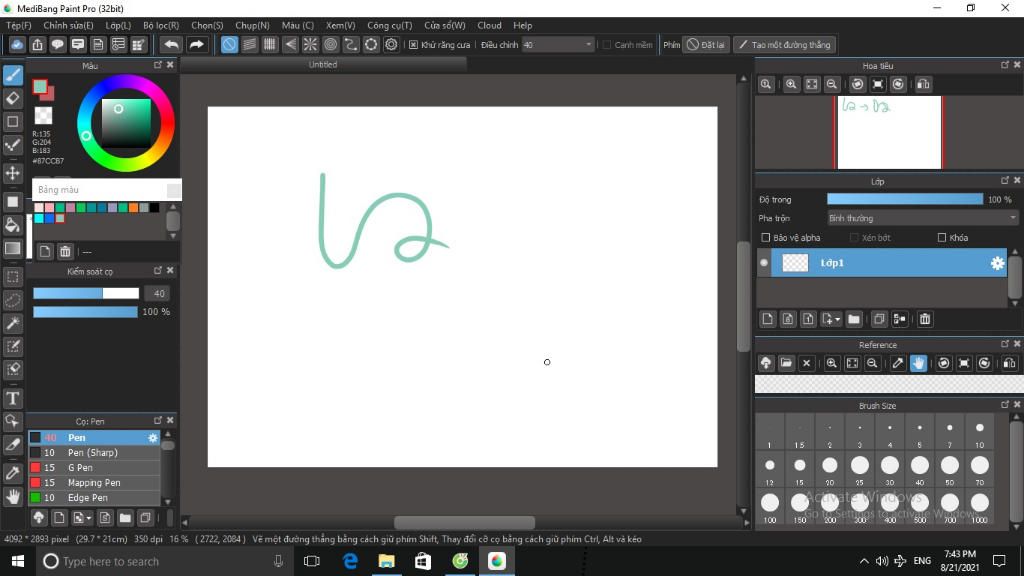The width and height of the screenshot is (1024, 576).
Task: Adjust brush size slider at 40
Action: (86, 293)
